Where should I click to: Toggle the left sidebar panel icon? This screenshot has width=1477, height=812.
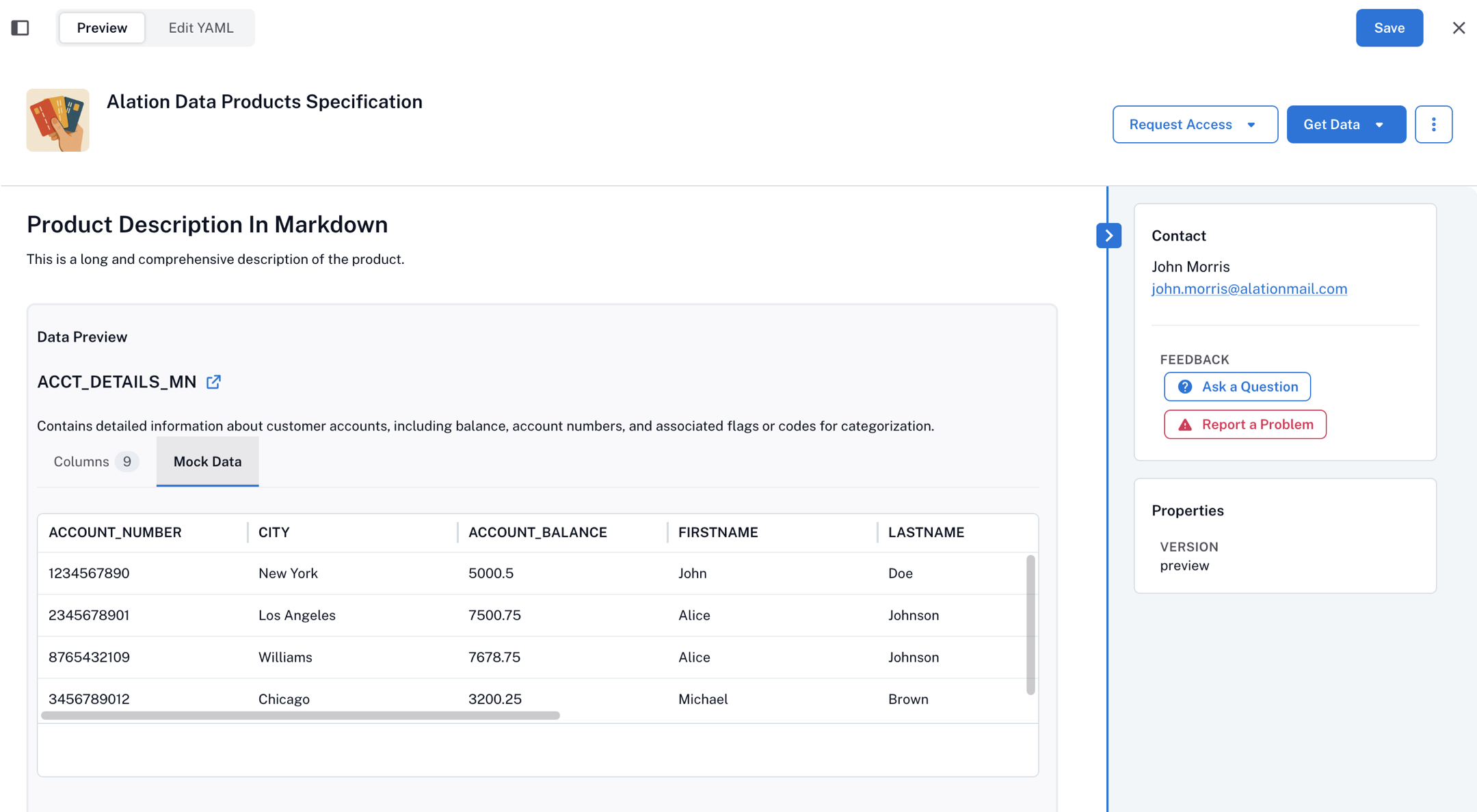pyautogui.click(x=21, y=27)
